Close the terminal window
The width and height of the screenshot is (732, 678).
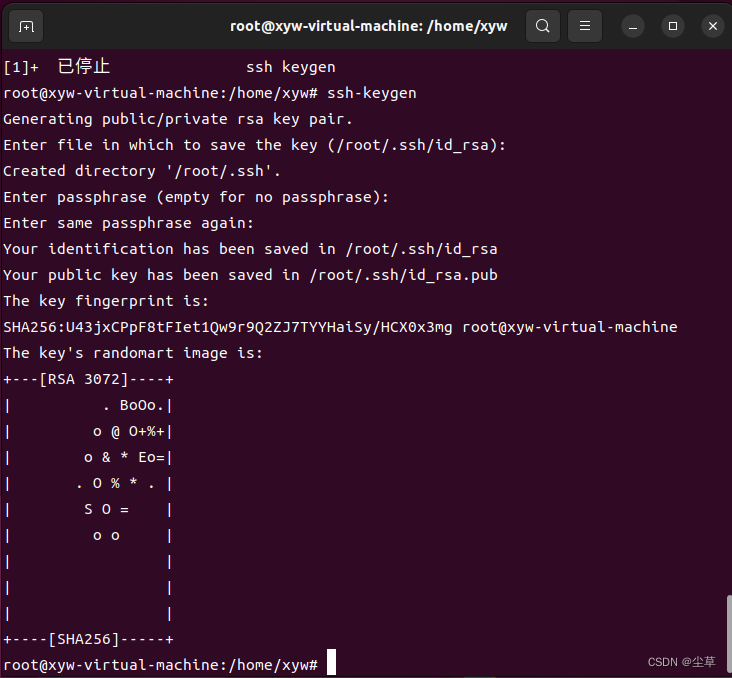712,26
